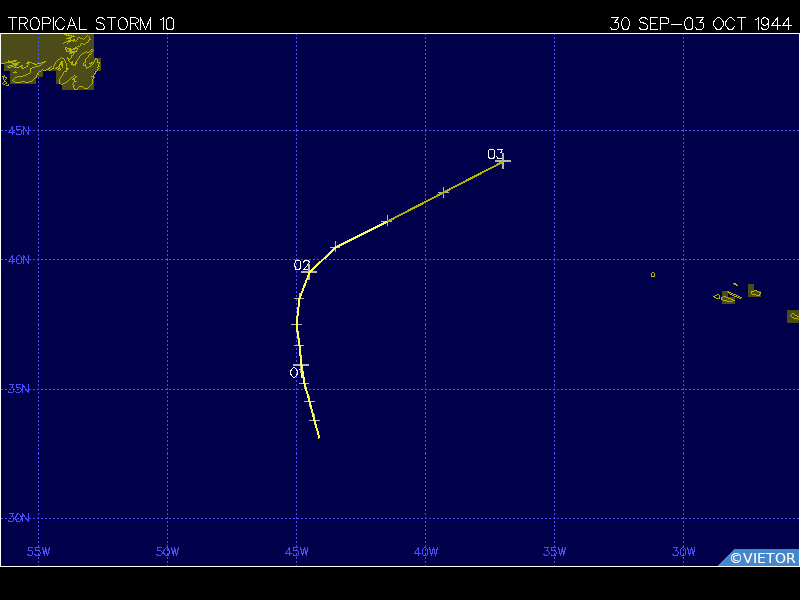Click the 30W longitude label
Viewport: 800px width, 600px height.
click(683, 552)
